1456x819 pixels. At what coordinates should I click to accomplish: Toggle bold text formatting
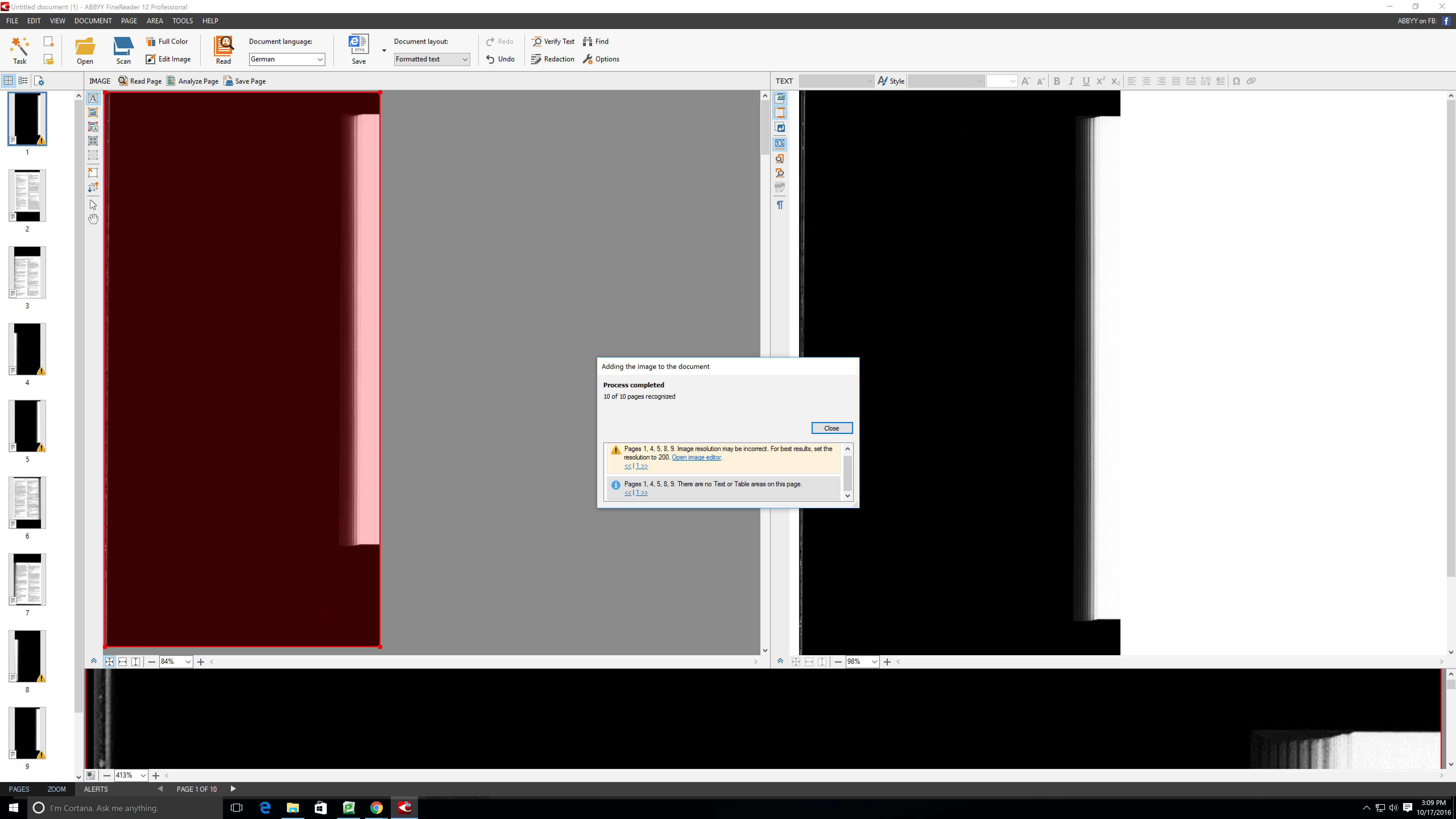1056,81
